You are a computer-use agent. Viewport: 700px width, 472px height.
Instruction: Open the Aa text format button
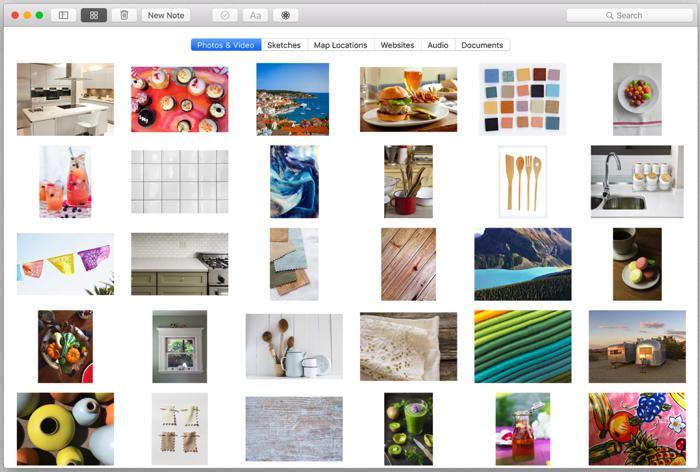(x=255, y=15)
